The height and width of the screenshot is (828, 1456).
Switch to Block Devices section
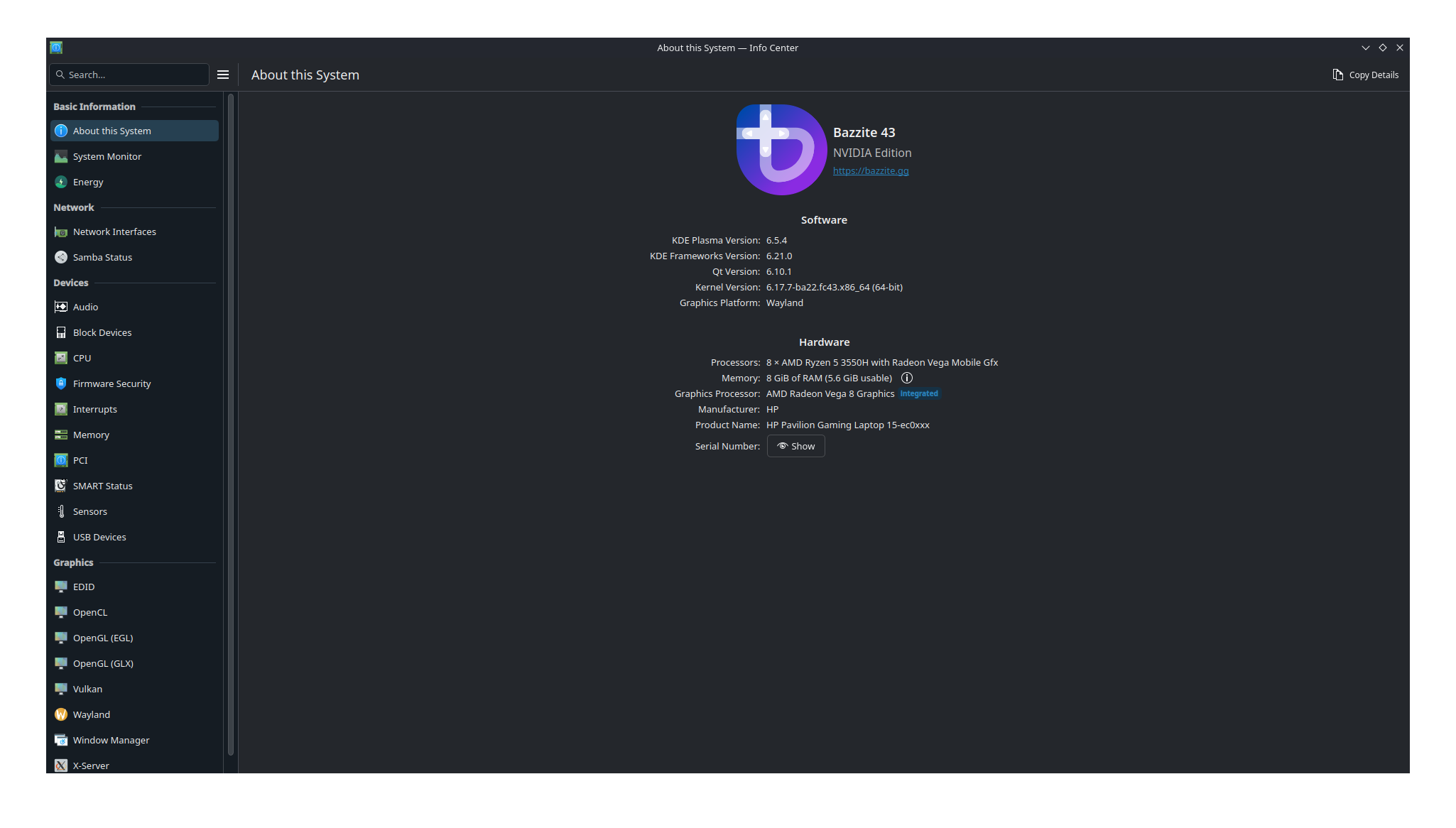pos(102,332)
